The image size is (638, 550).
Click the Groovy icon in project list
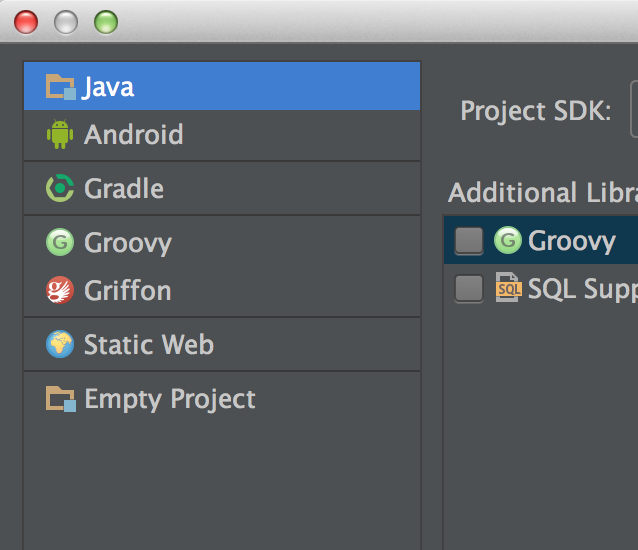pos(60,242)
